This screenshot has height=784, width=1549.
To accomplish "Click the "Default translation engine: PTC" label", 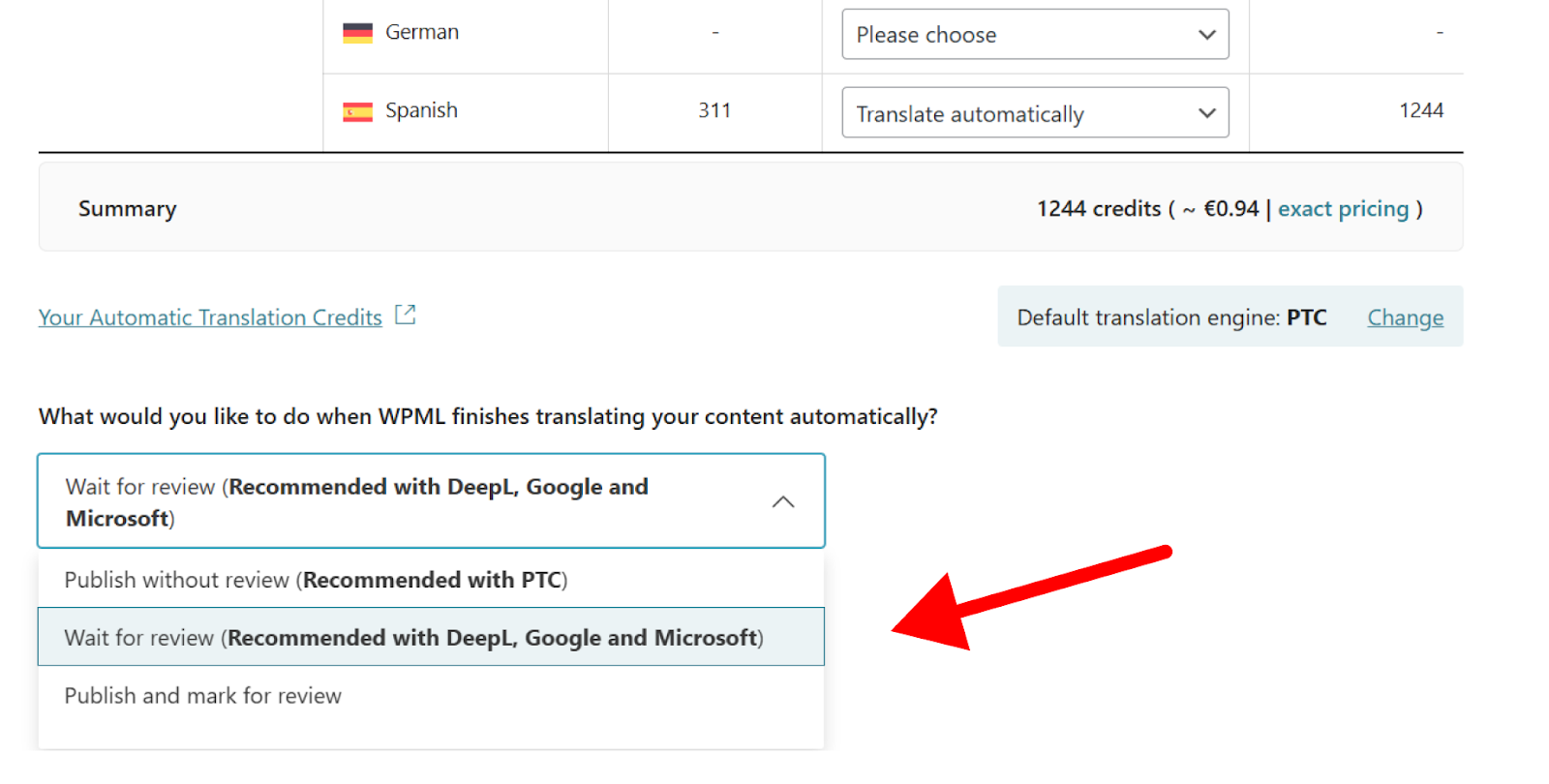I will [x=1171, y=317].
